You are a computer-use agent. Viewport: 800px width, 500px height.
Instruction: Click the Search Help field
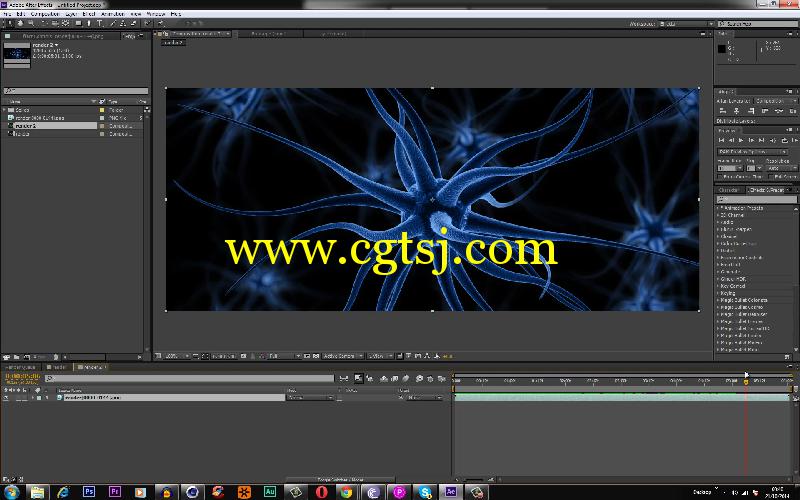point(758,23)
